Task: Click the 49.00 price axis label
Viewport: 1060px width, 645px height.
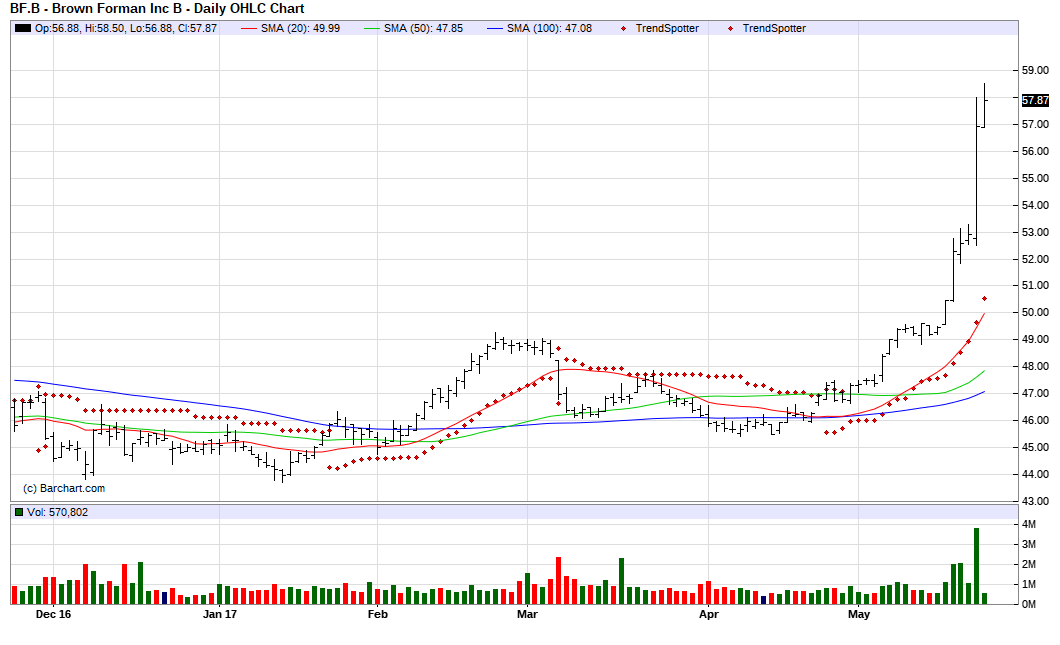Action: coord(1035,339)
